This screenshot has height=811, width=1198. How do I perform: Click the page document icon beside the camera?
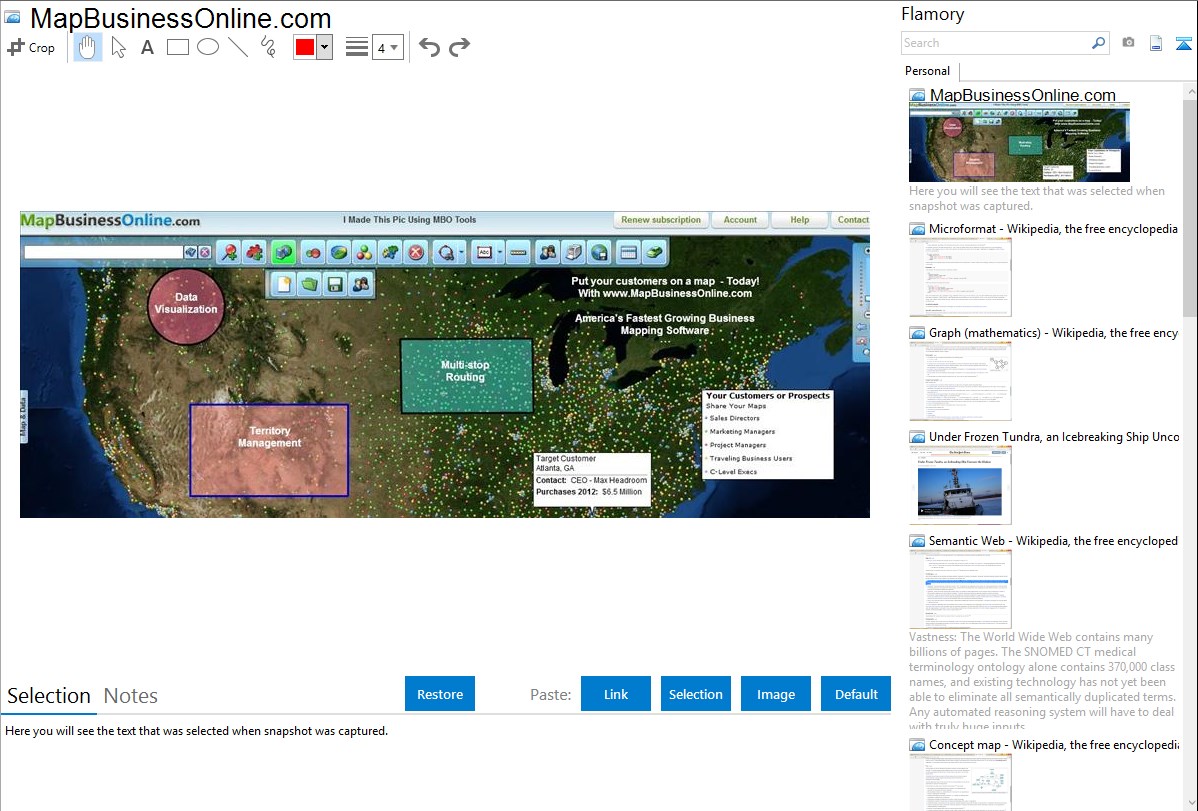point(1156,43)
